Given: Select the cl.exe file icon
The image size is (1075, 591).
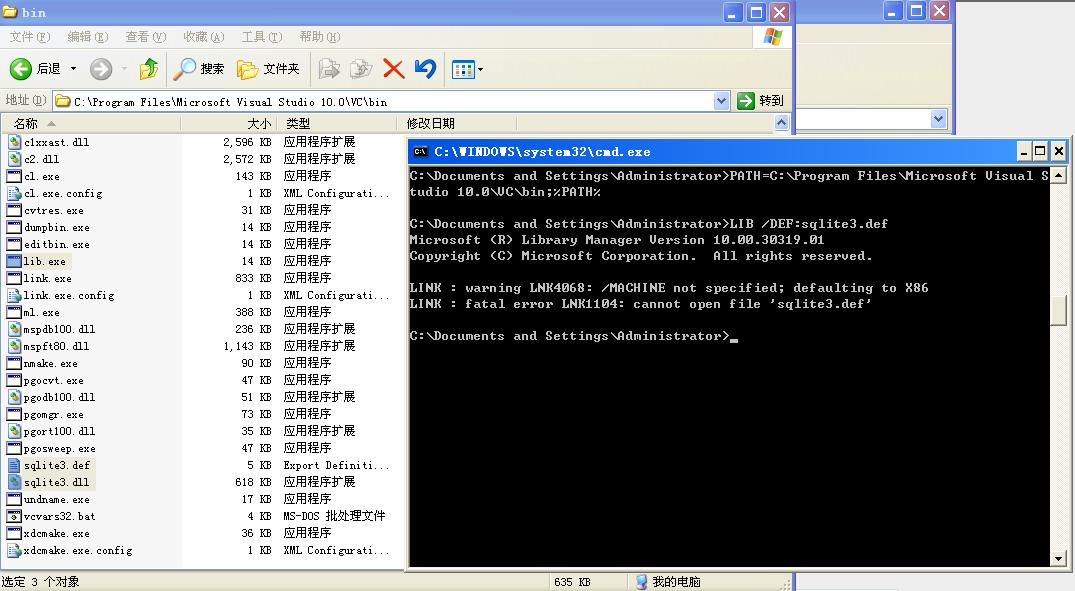Looking at the screenshot, I should (14, 176).
